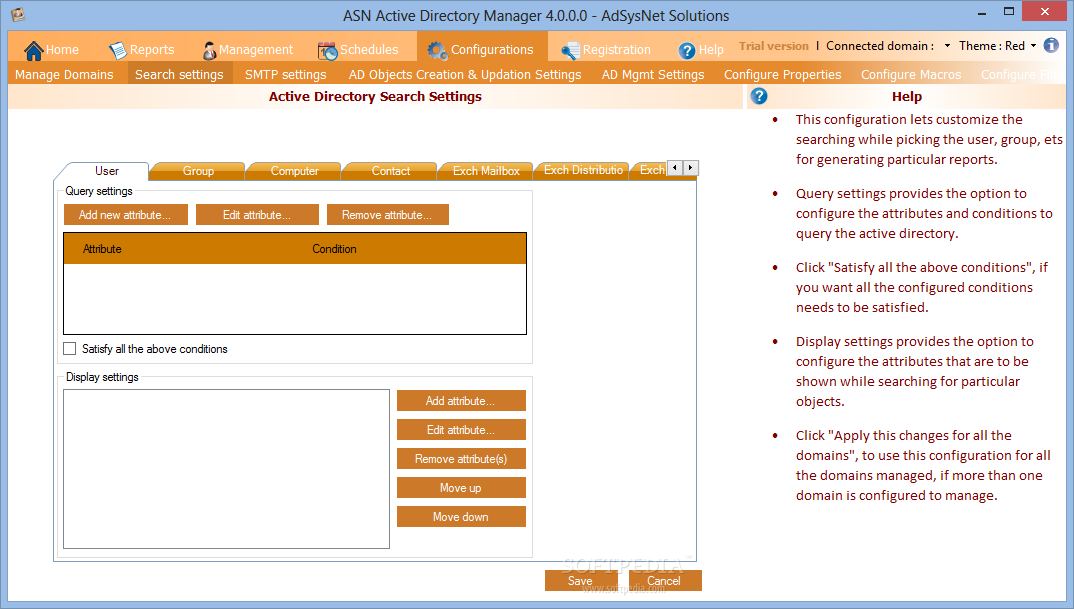The width and height of the screenshot is (1074, 609).
Task: Click the Condition column header
Action: (334, 249)
